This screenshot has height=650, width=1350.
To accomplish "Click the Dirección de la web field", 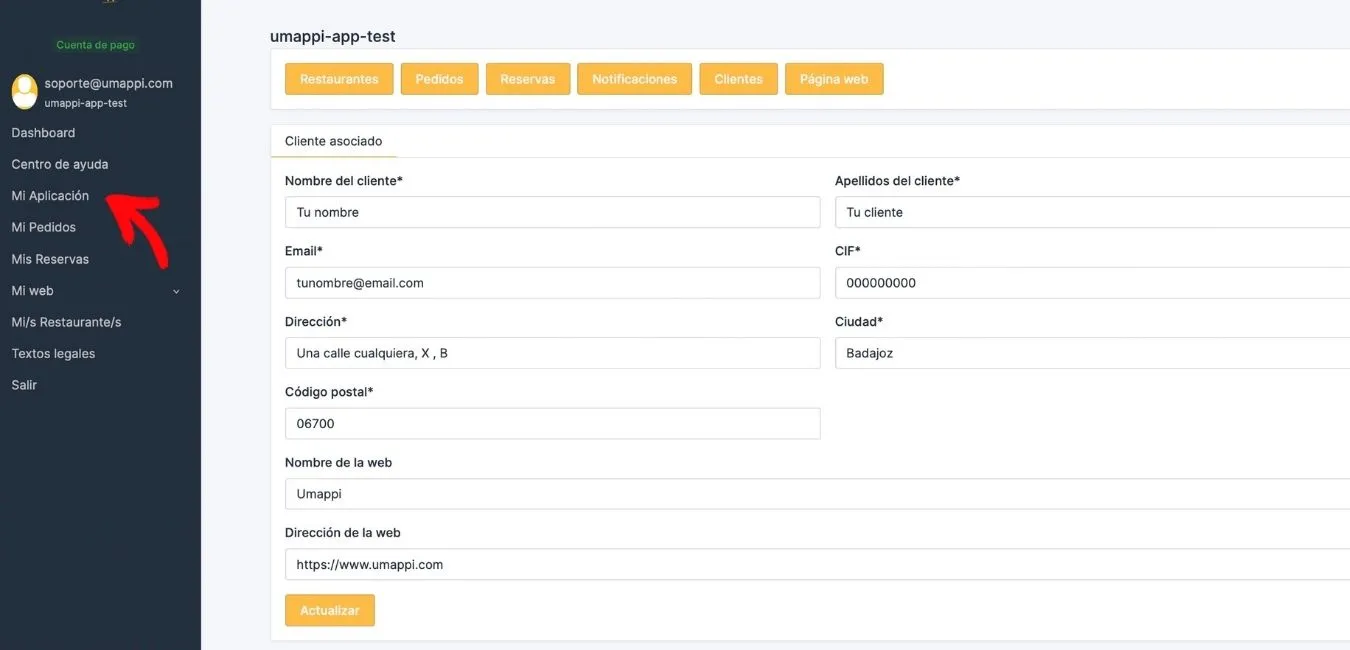I will tap(817, 564).
